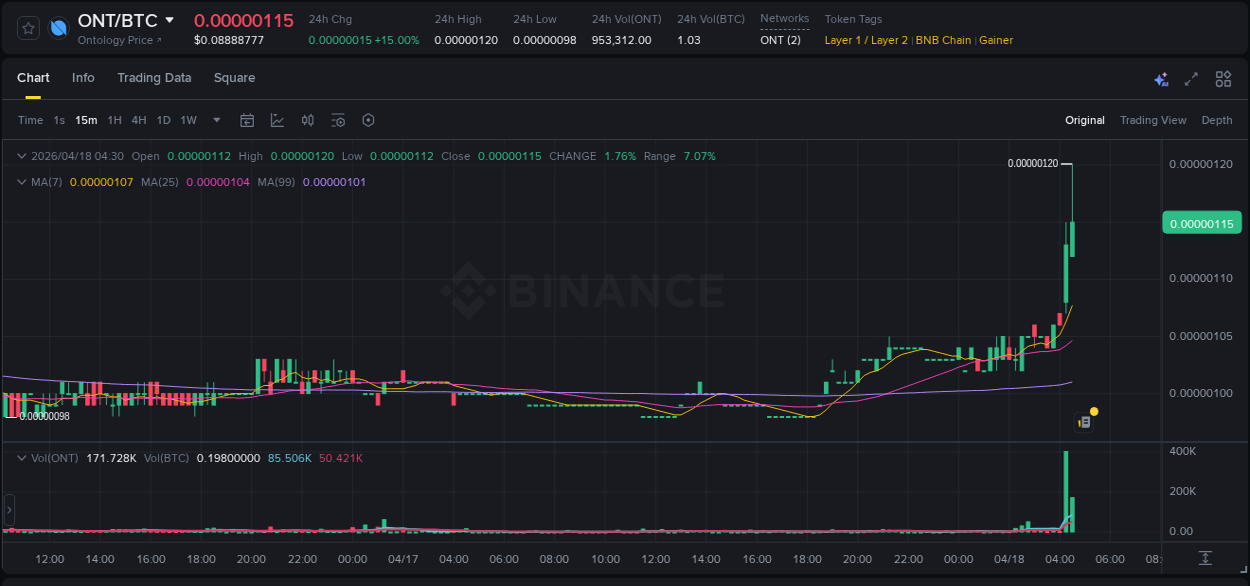Image resolution: width=1250 pixels, height=586 pixels.
Task: Select the 4H interval
Action: coord(138,120)
